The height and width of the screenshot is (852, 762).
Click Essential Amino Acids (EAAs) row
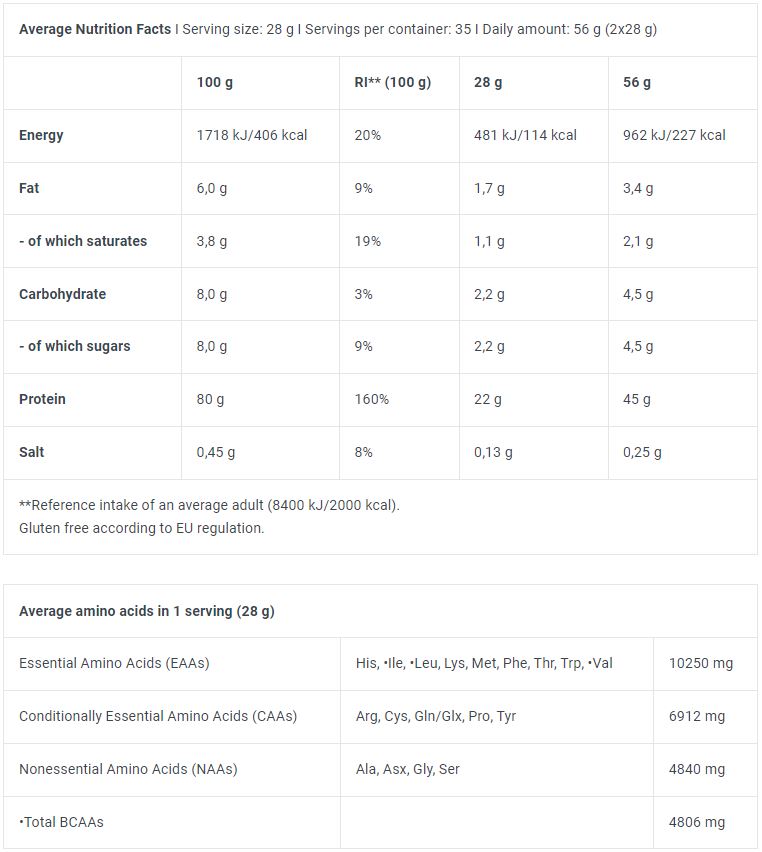[x=380, y=663]
